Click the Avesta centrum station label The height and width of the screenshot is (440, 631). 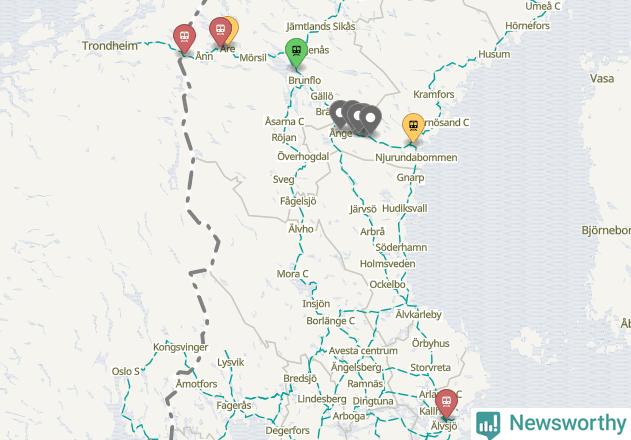pyautogui.click(x=363, y=351)
